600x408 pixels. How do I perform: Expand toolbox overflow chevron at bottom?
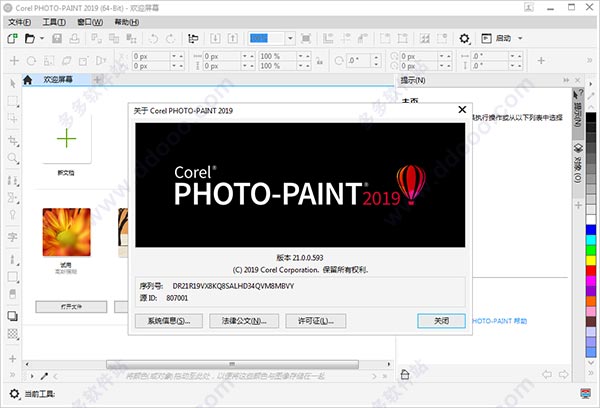click(x=13, y=375)
